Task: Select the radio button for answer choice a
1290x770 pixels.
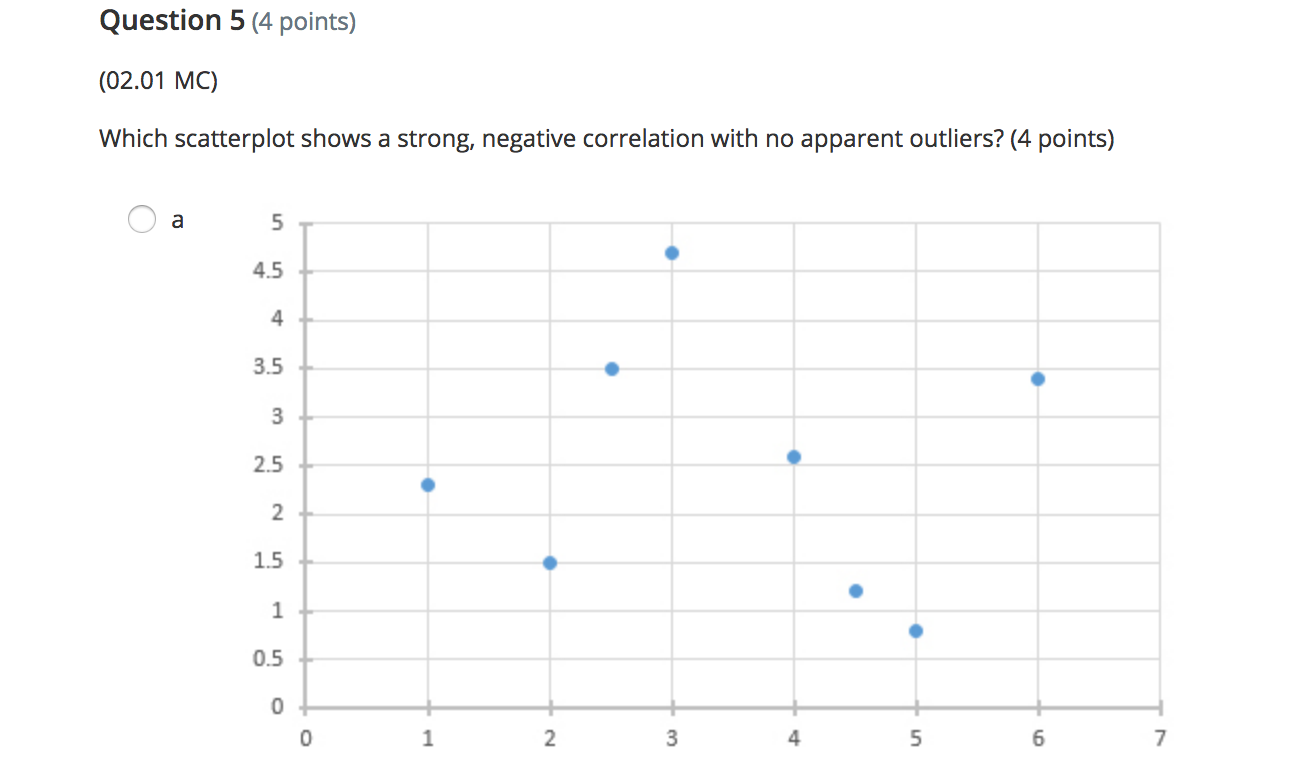Action: [141, 219]
